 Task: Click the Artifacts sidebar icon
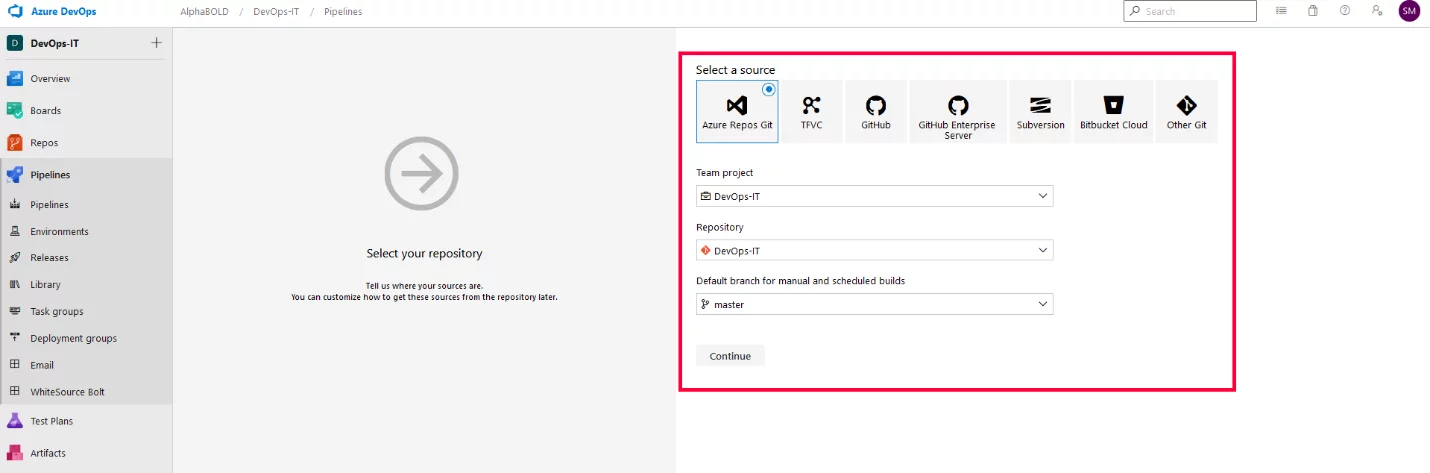[x=15, y=453]
